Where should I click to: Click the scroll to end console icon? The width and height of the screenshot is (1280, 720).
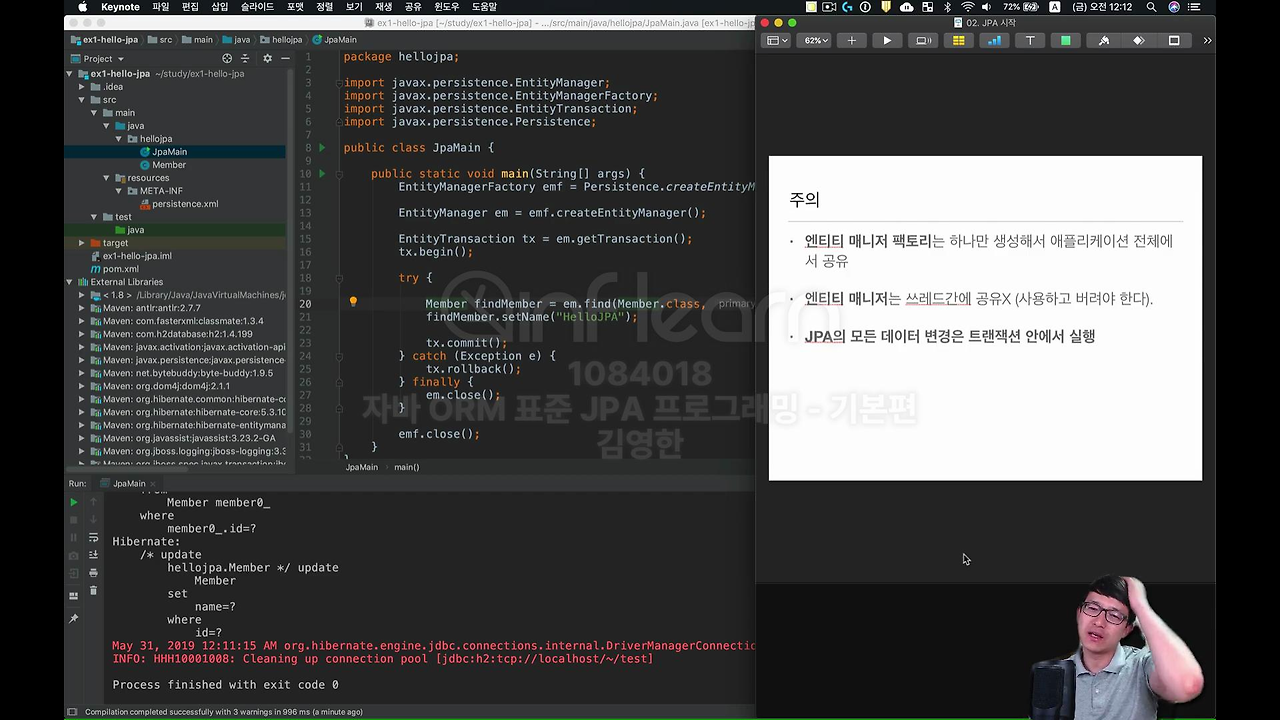(93, 555)
